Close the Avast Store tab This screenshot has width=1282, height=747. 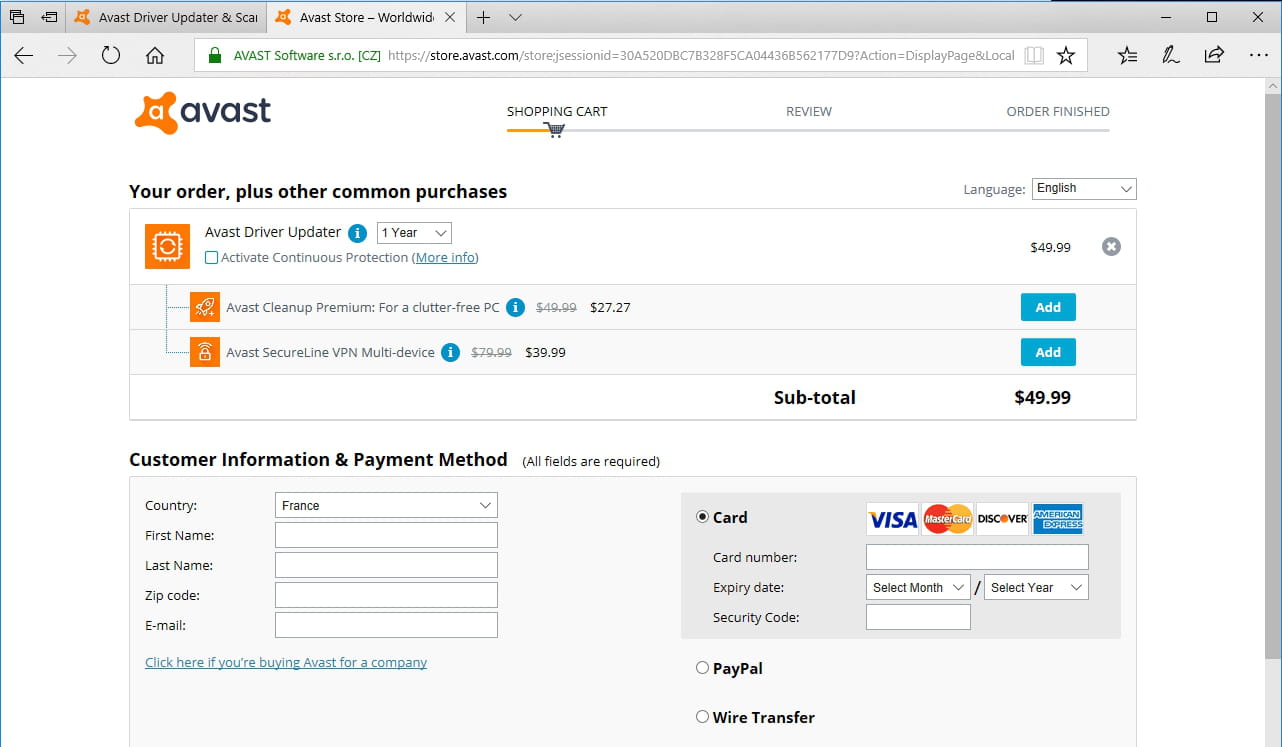[x=452, y=17]
